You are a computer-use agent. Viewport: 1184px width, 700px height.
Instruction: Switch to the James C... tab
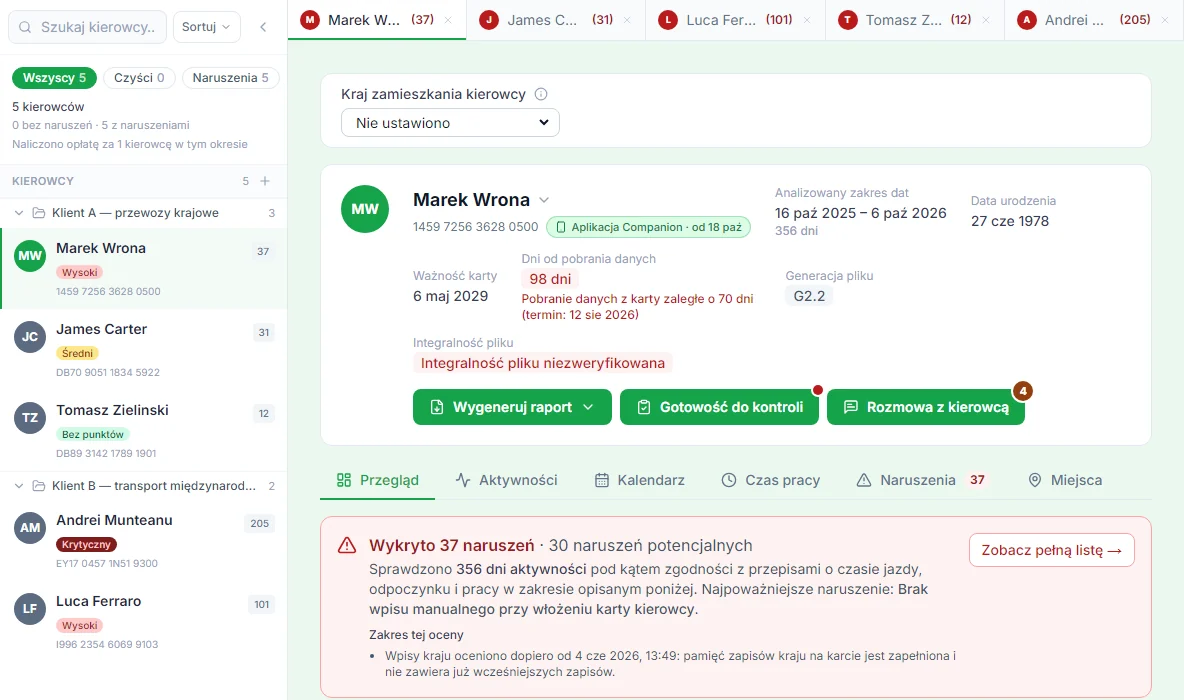(557, 20)
